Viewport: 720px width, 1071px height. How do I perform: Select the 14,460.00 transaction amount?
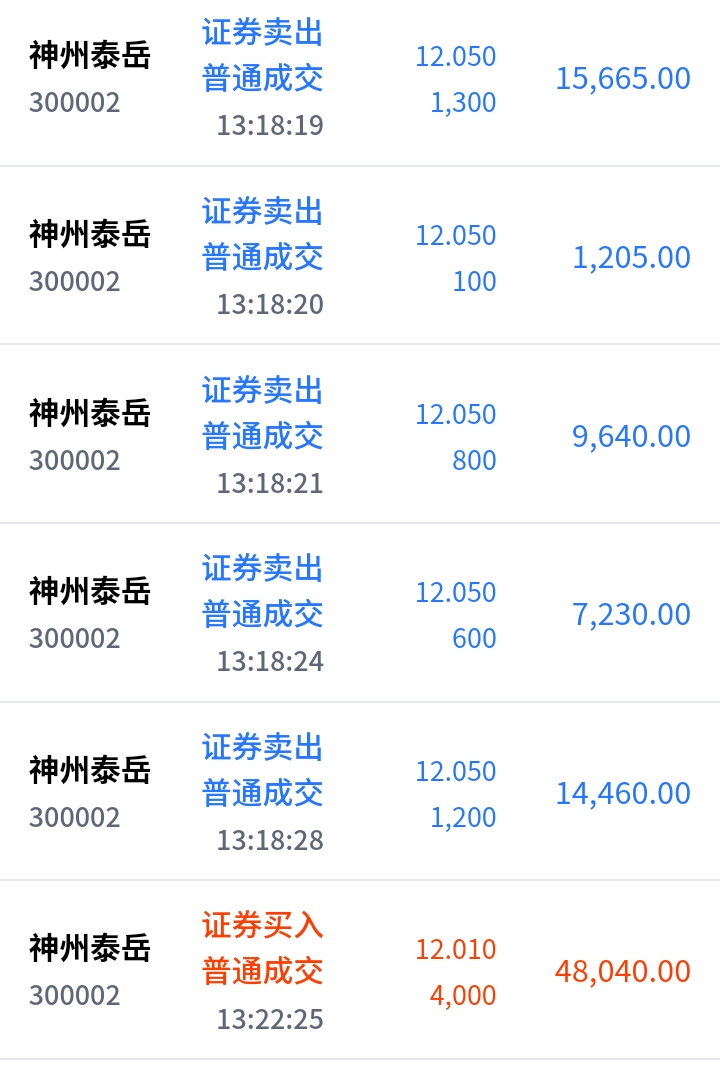[x=623, y=794]
